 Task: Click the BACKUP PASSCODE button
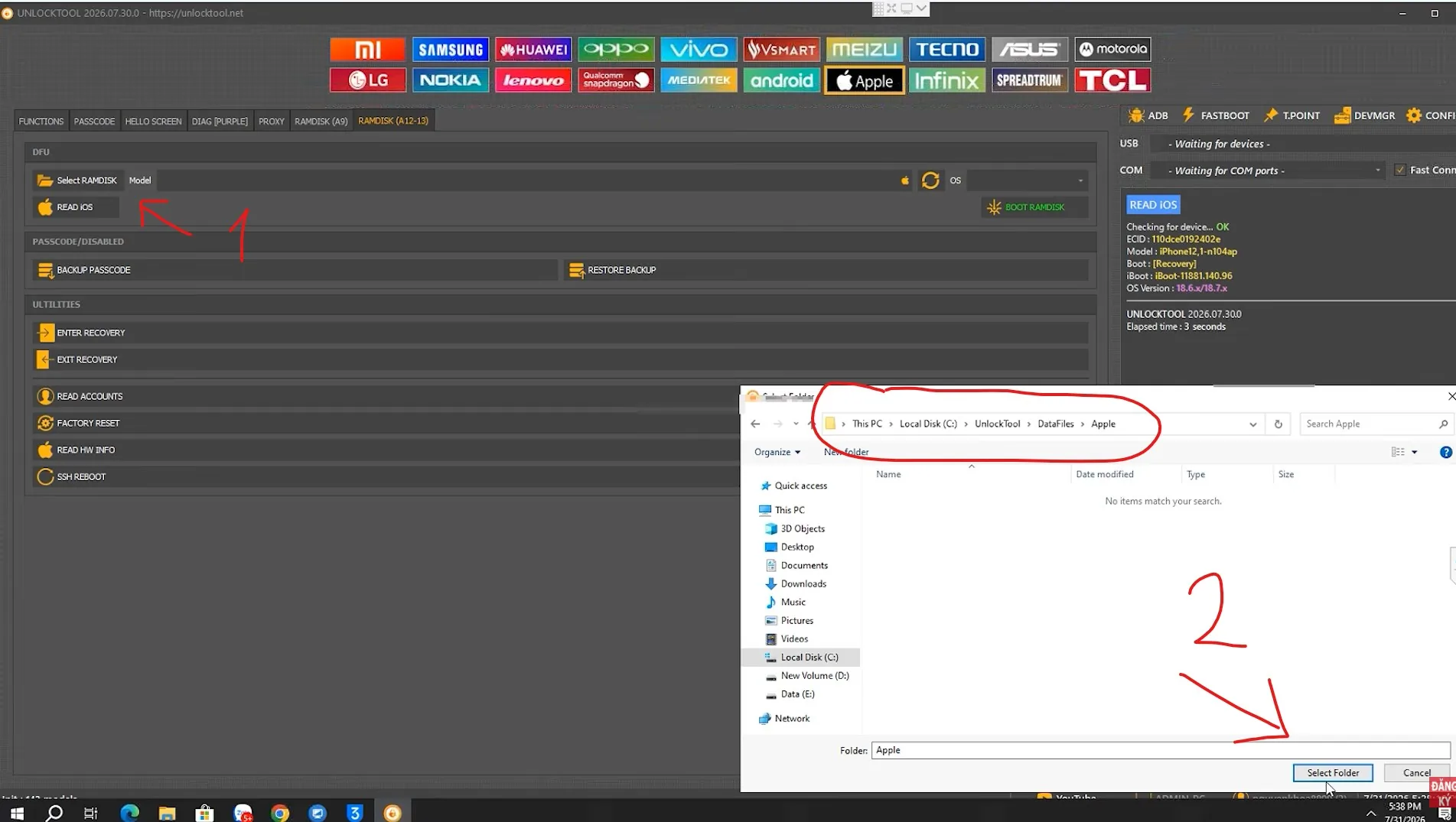pyautogui.click(x=295, y=270)
